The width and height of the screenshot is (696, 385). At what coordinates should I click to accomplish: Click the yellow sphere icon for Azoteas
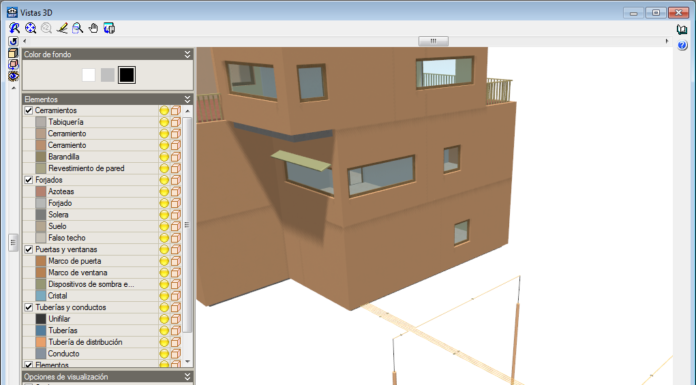pyautogui.click(x=164, y=191)
